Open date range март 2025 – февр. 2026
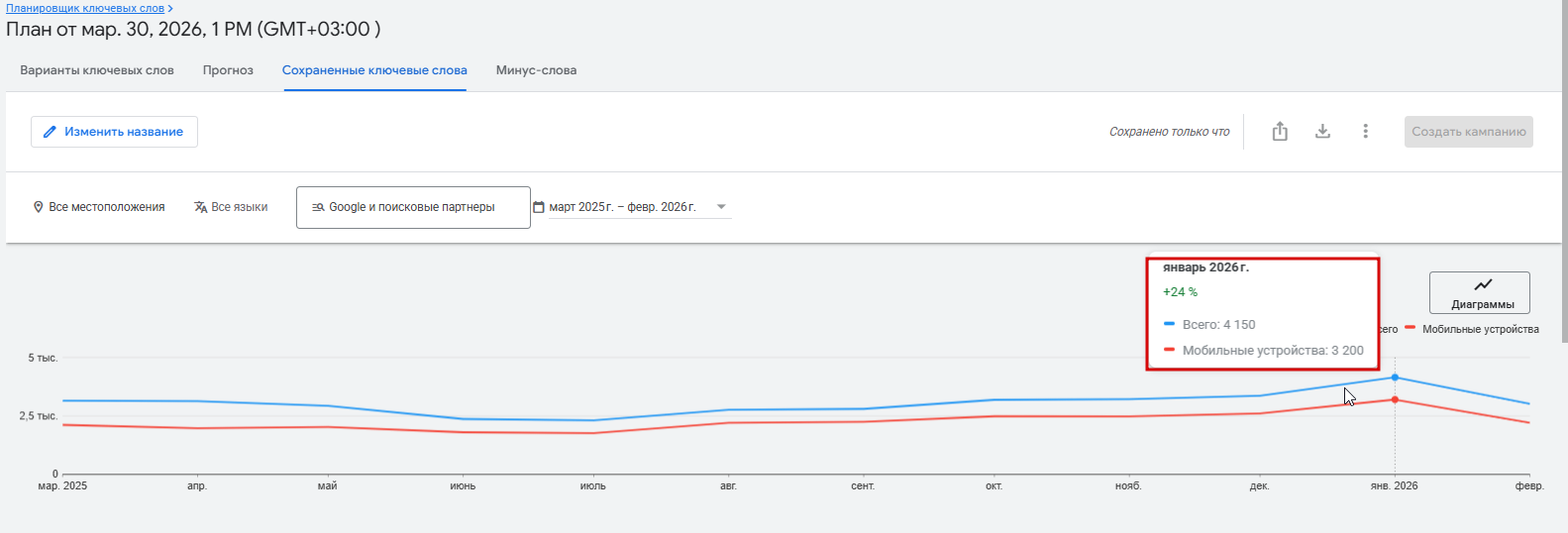 (x=622, y=207)
